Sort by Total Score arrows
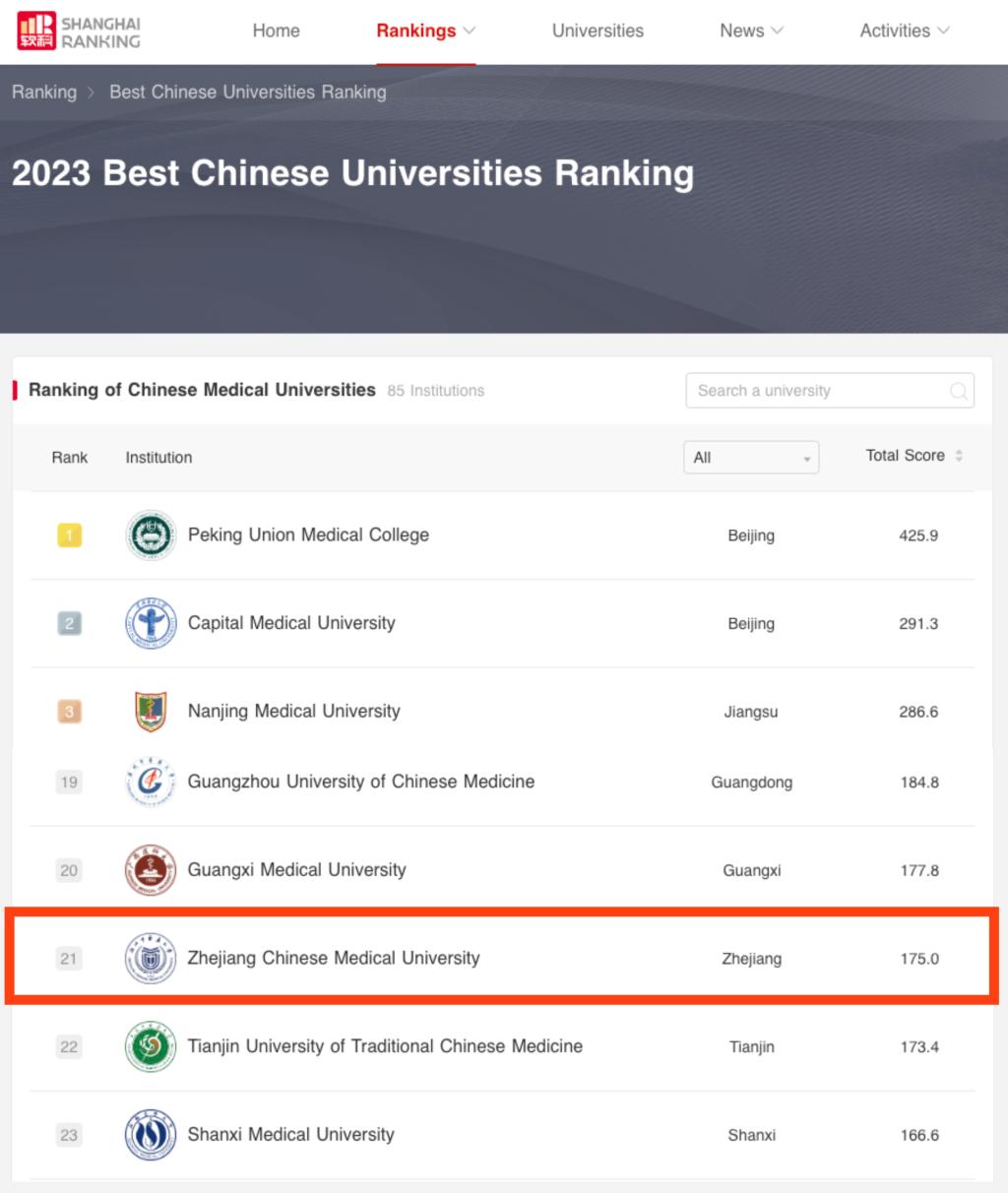Viewport: 1008px width, 1193px height. coord(959,456)
